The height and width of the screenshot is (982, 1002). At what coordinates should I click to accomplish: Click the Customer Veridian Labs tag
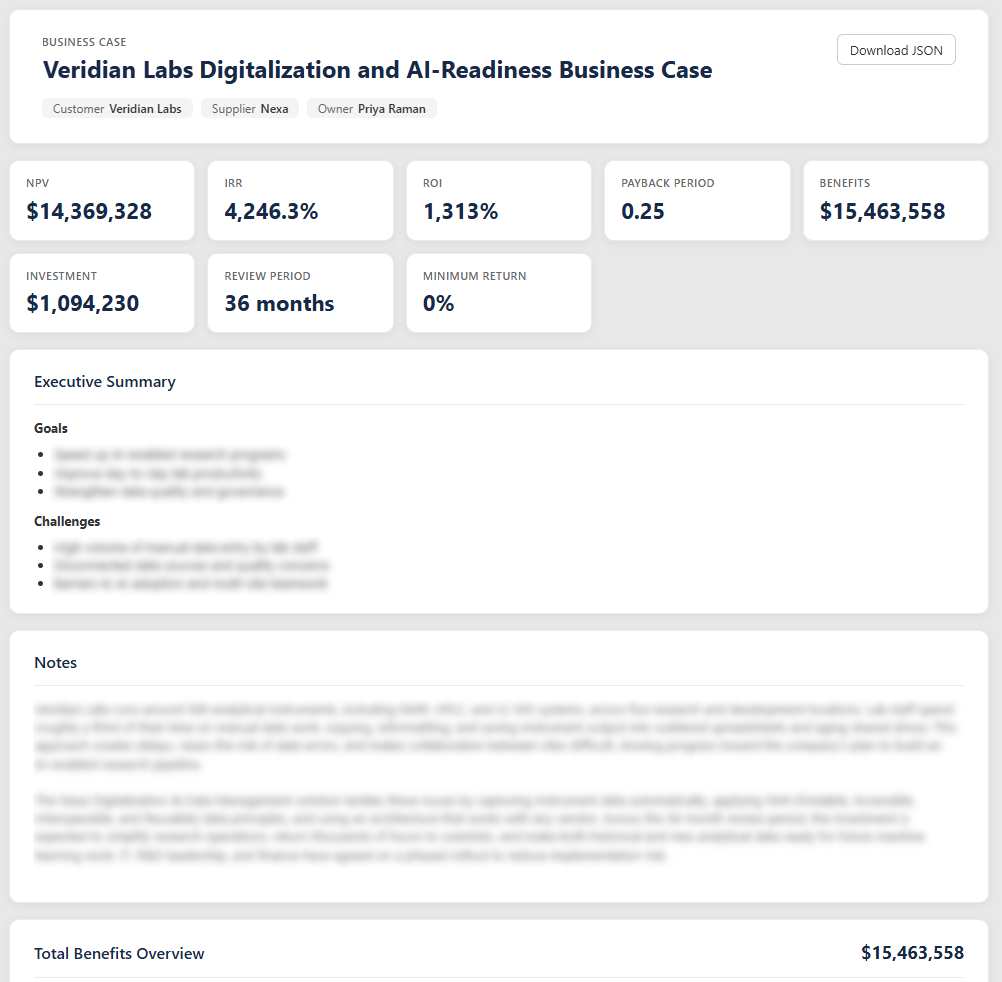[x=117, y=109]
